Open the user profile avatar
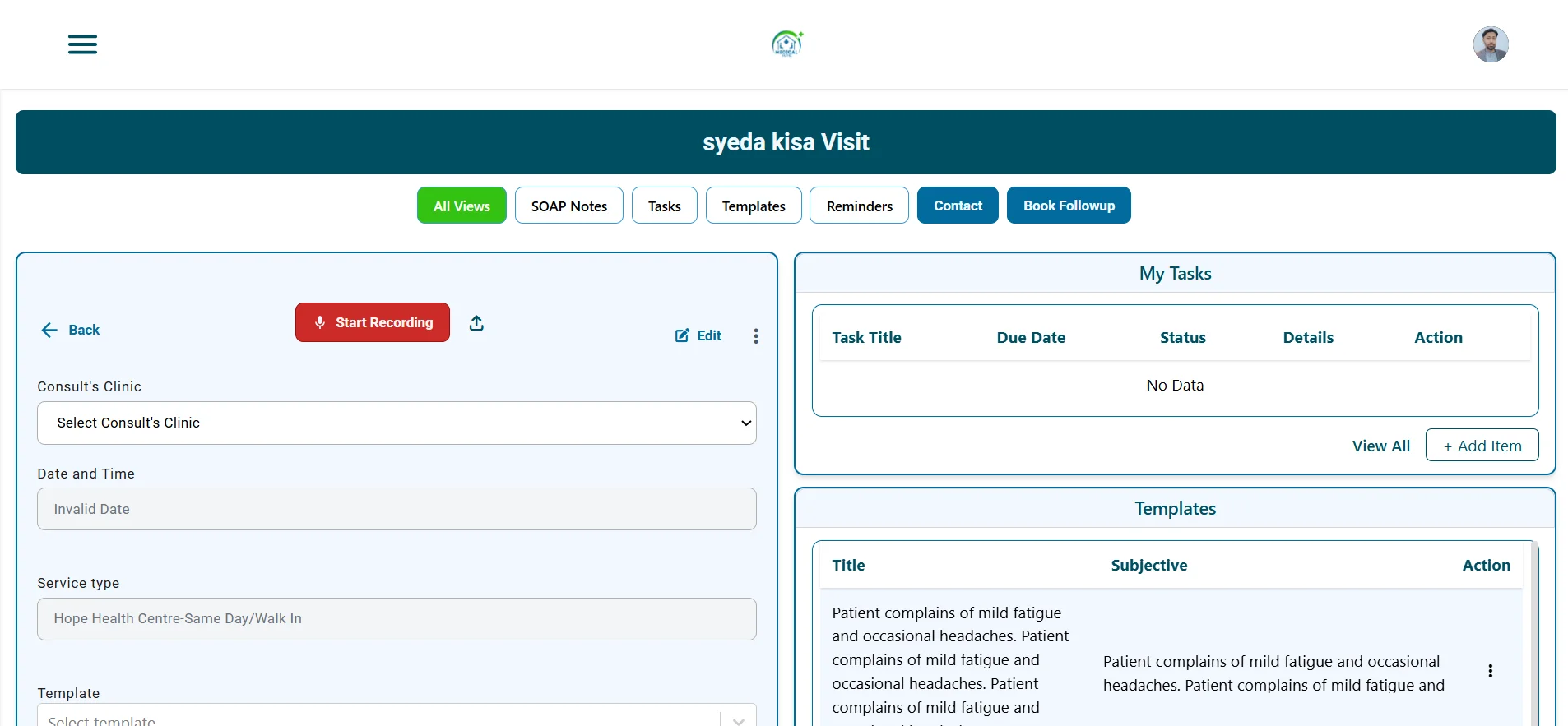 pos(1490,44)
